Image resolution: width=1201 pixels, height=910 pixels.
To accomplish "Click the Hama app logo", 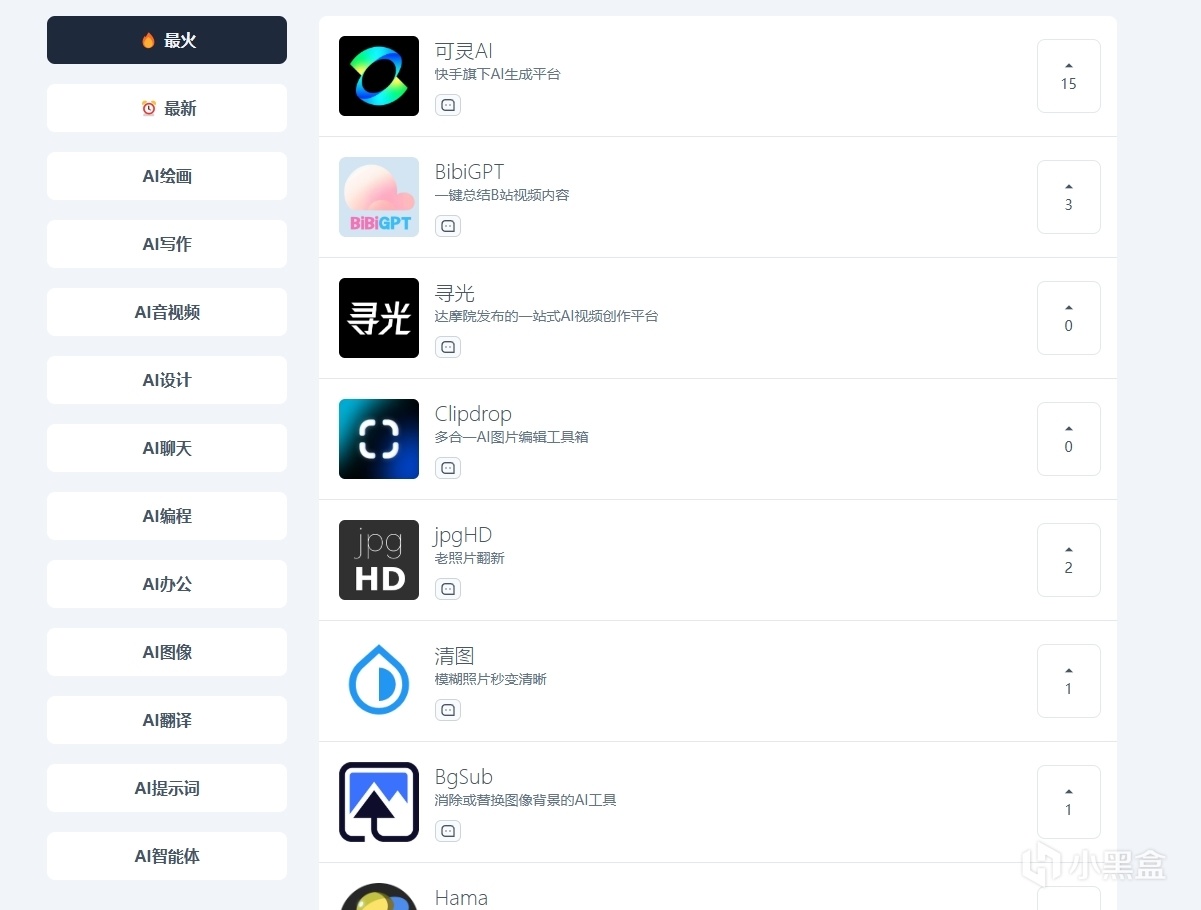I will [378, 897].
